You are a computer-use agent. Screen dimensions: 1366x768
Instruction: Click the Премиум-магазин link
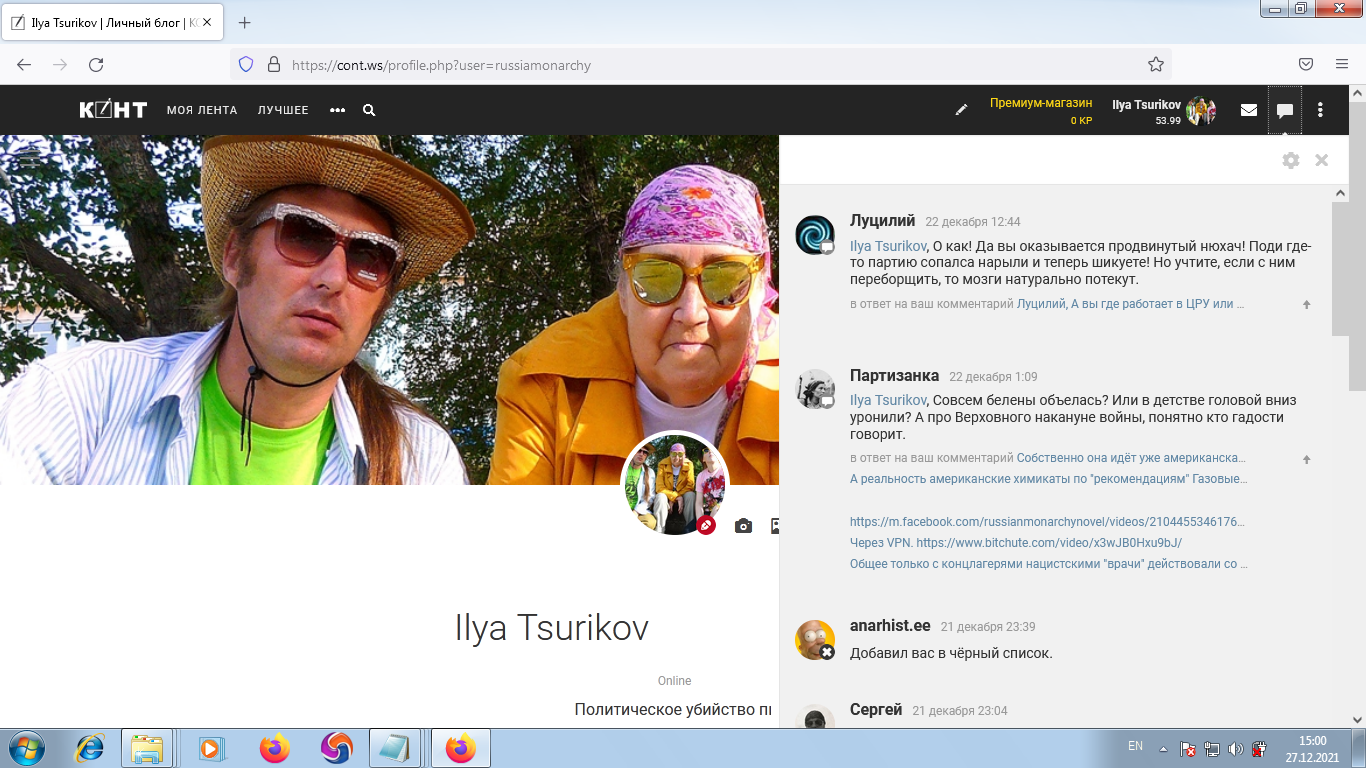pyautogui.click(x=1040, y=103)
